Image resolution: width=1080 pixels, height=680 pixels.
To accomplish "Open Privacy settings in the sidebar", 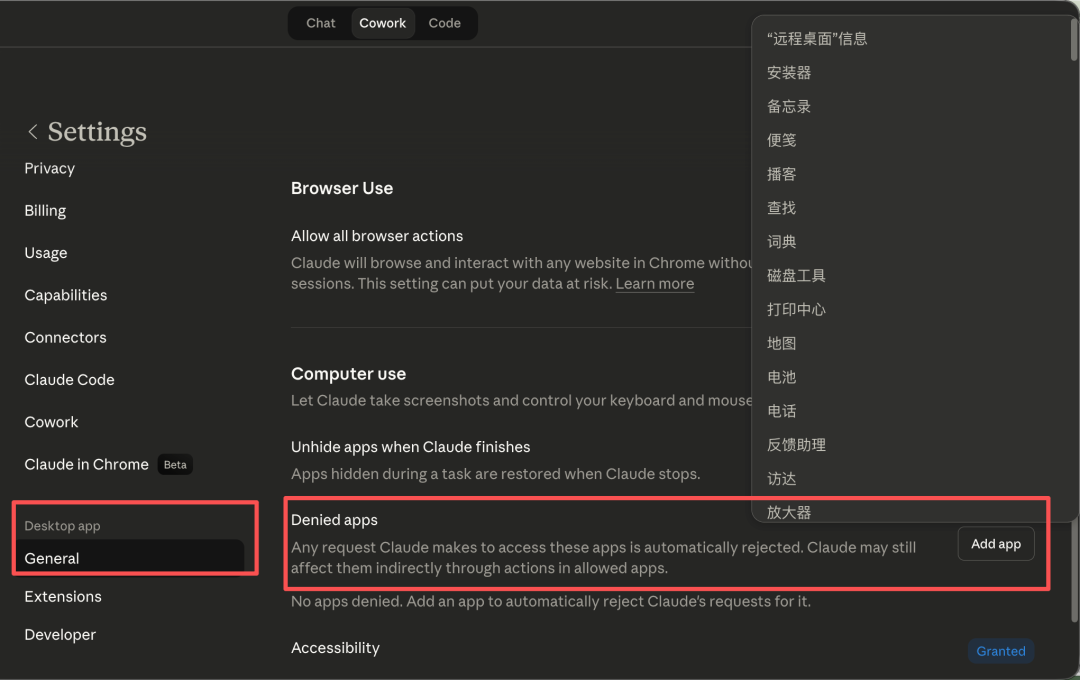I will (x=49, y=168).
